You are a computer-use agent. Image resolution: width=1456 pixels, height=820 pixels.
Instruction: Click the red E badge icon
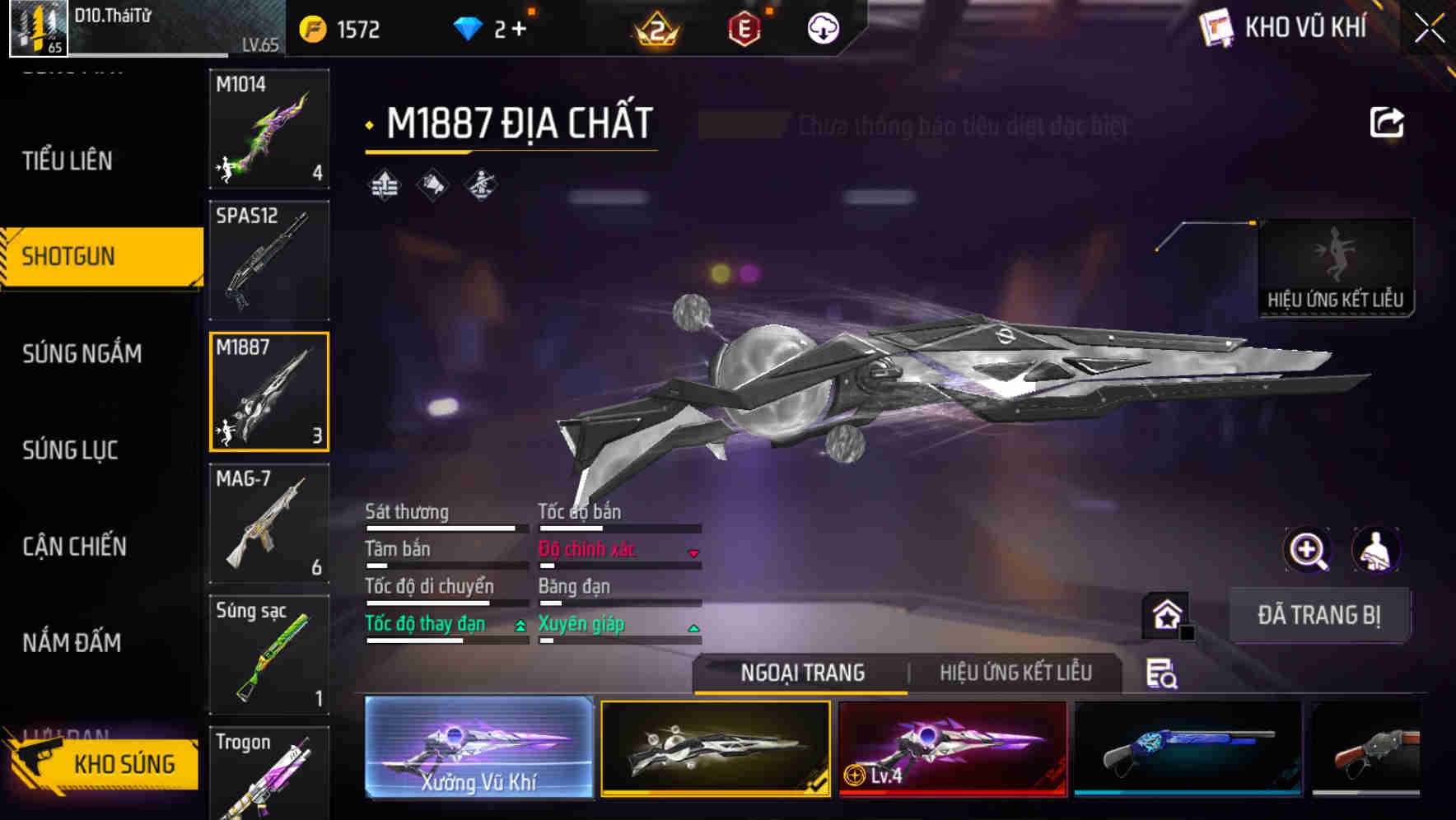coord(744,29)
